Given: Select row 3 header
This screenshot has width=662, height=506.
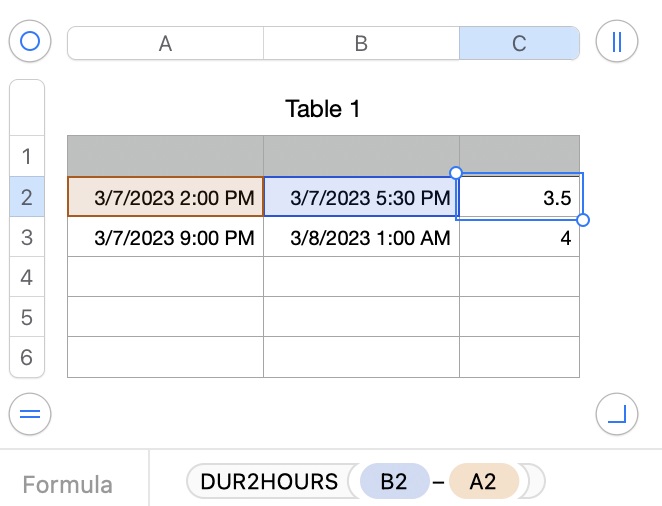Looking at the screenshot, I should 26,237.
